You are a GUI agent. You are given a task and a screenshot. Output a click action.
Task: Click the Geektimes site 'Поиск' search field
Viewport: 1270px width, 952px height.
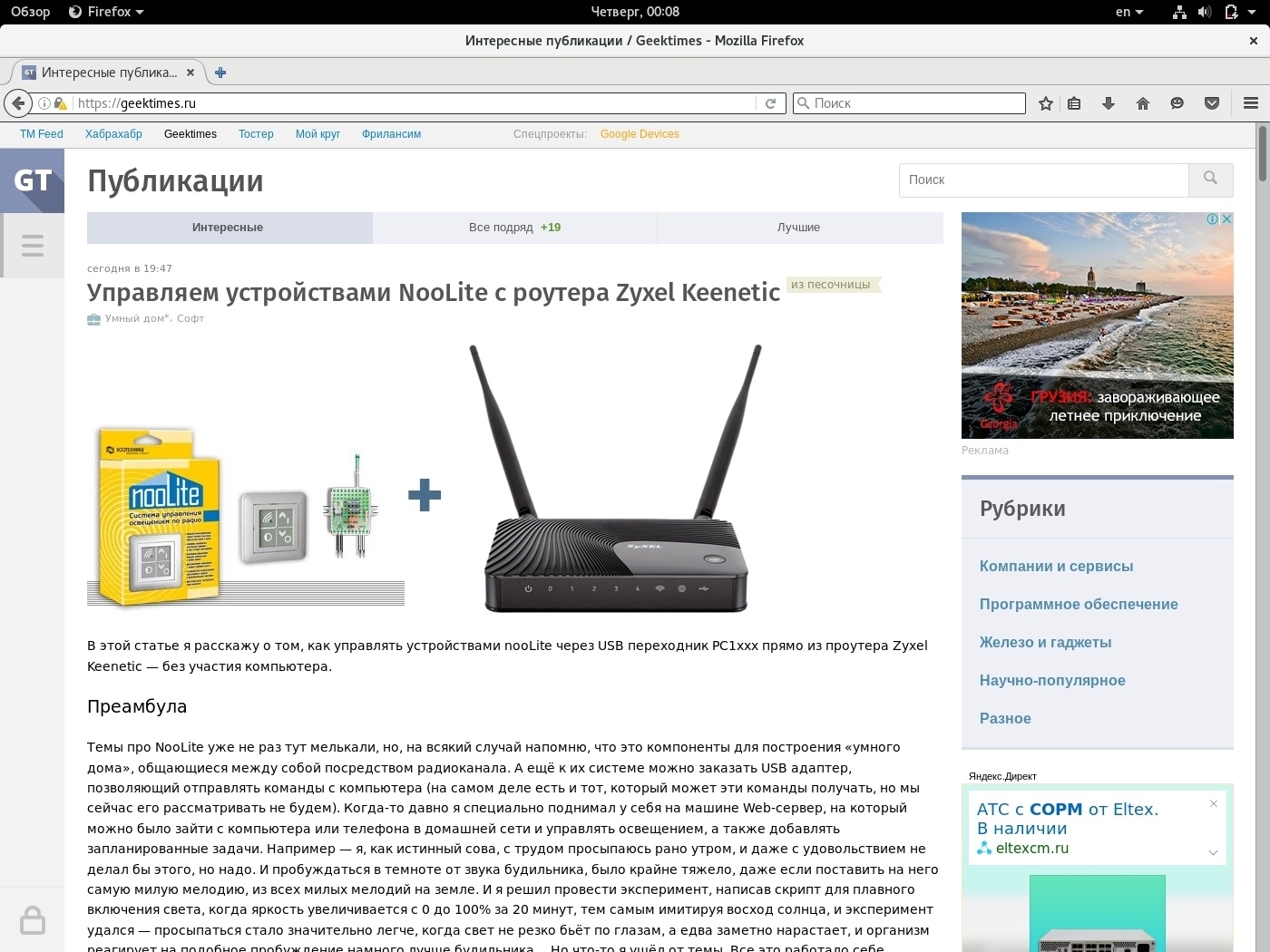click(x=1043, y=180)
